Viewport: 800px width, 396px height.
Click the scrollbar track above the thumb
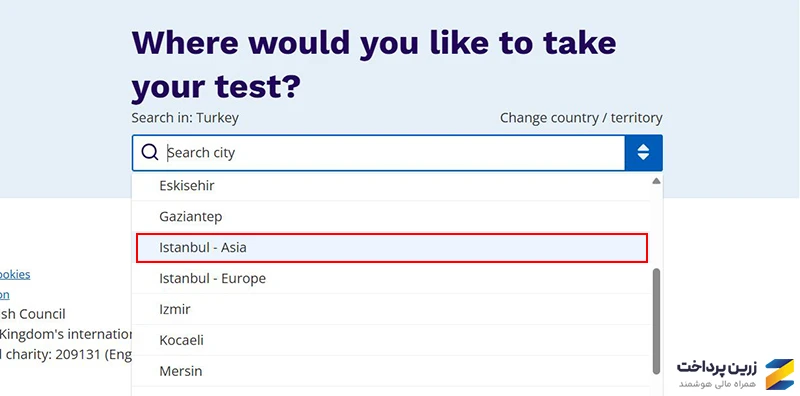pyautogui.click(x=656, y=227)
